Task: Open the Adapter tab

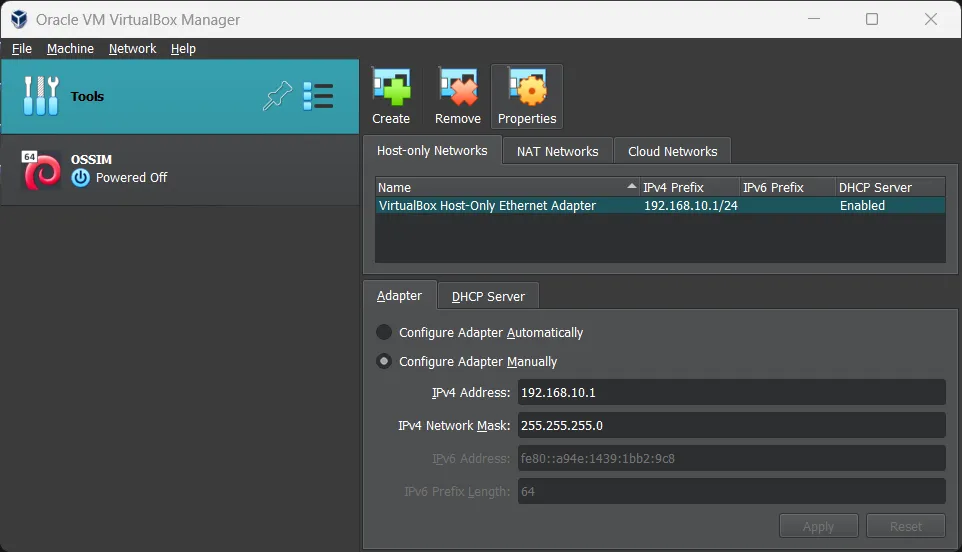Action: click(399, 296)
